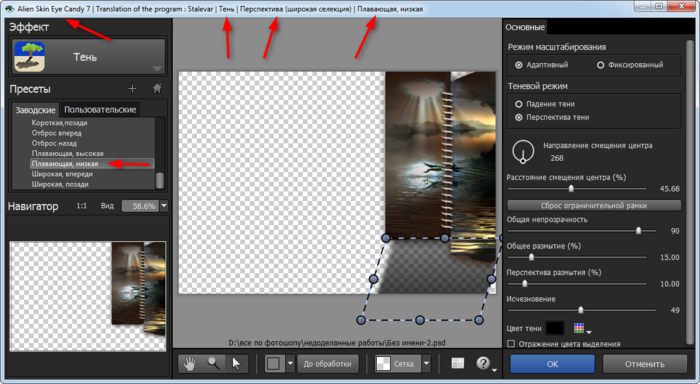Open the Тень effect selector

[x=88, y=57]
